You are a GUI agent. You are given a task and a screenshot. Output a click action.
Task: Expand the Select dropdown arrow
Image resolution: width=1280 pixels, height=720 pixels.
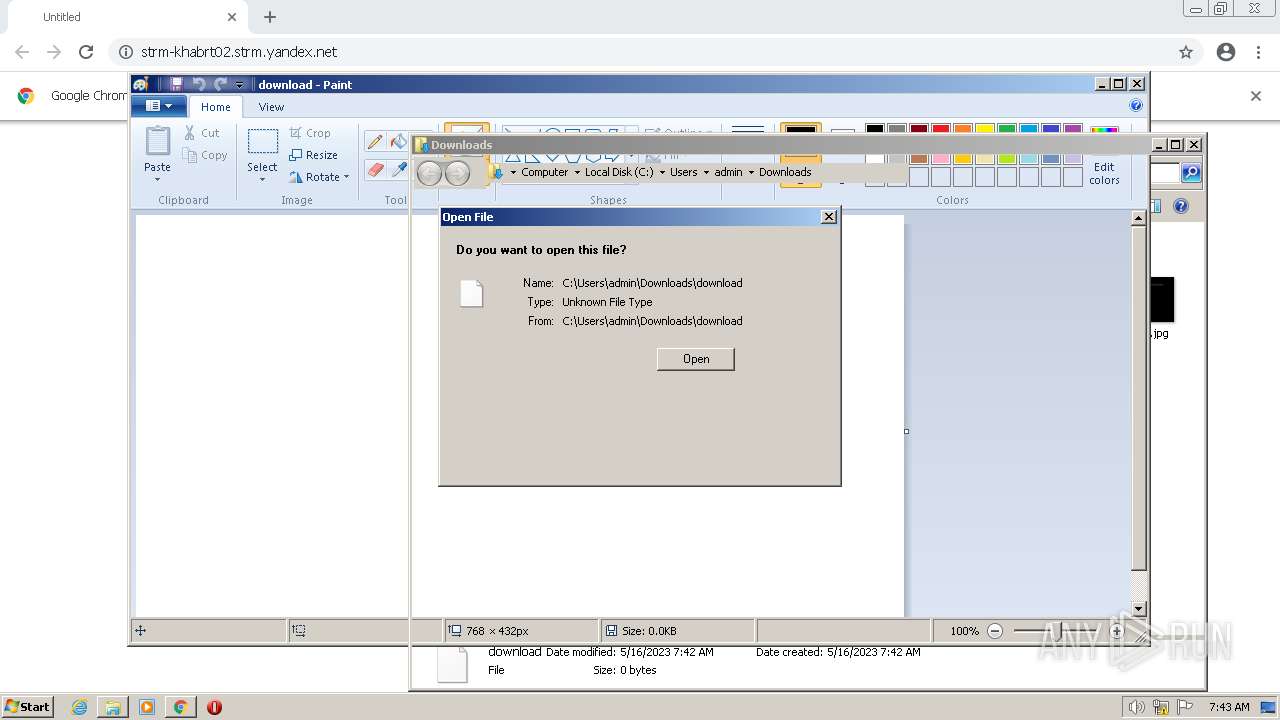pos(262,180)
